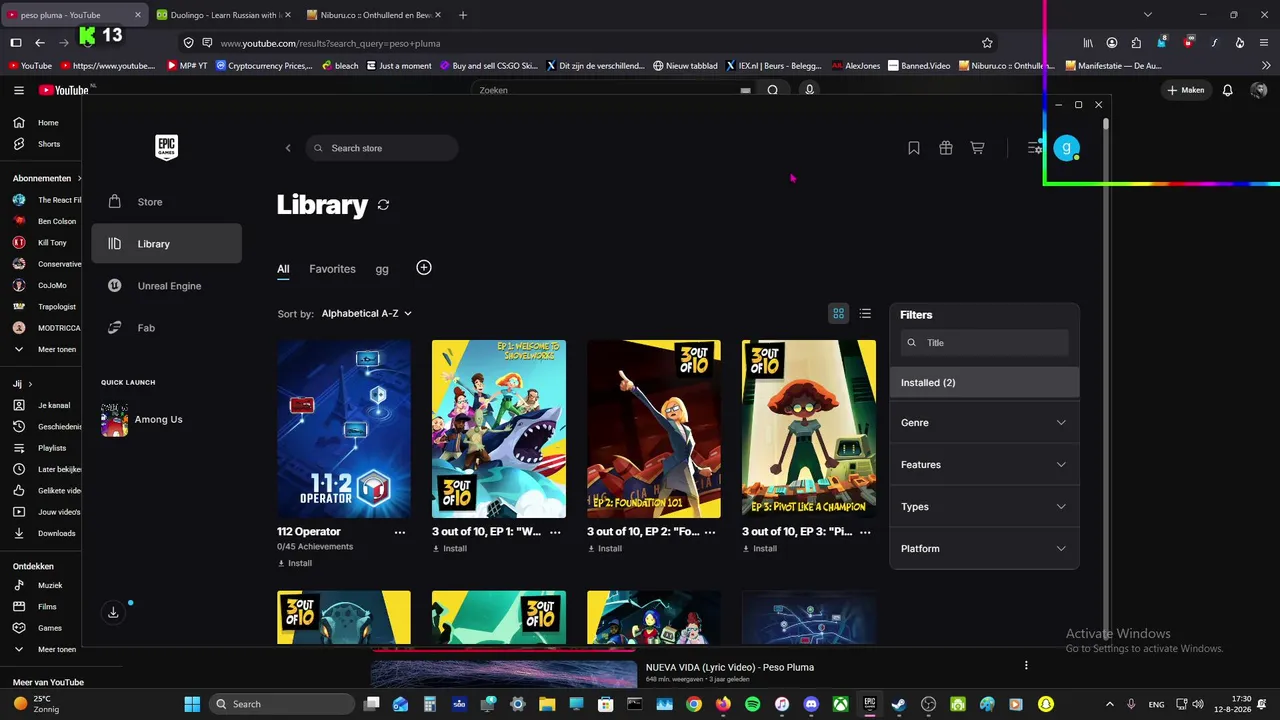Select the Favorites library tab
The image size is (1280, 720).
(332, 269)
